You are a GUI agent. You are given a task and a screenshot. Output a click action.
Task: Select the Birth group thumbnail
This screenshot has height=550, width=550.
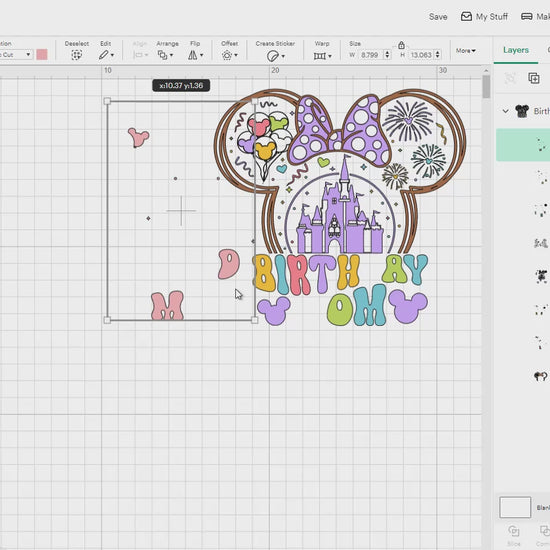[522, 111]
